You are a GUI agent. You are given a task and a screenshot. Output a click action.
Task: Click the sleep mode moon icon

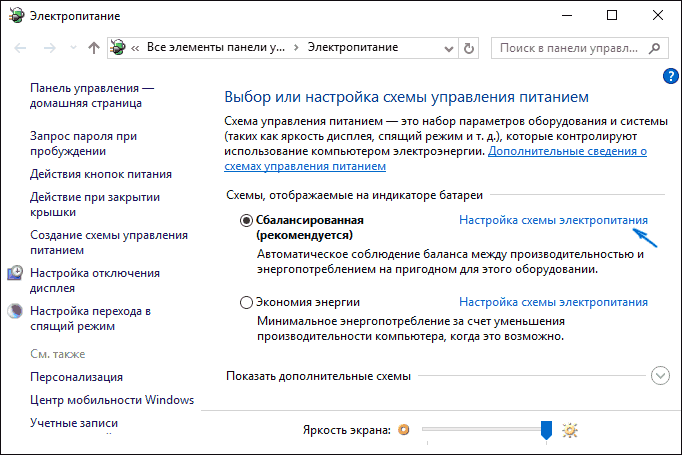(x=15, y=311)
